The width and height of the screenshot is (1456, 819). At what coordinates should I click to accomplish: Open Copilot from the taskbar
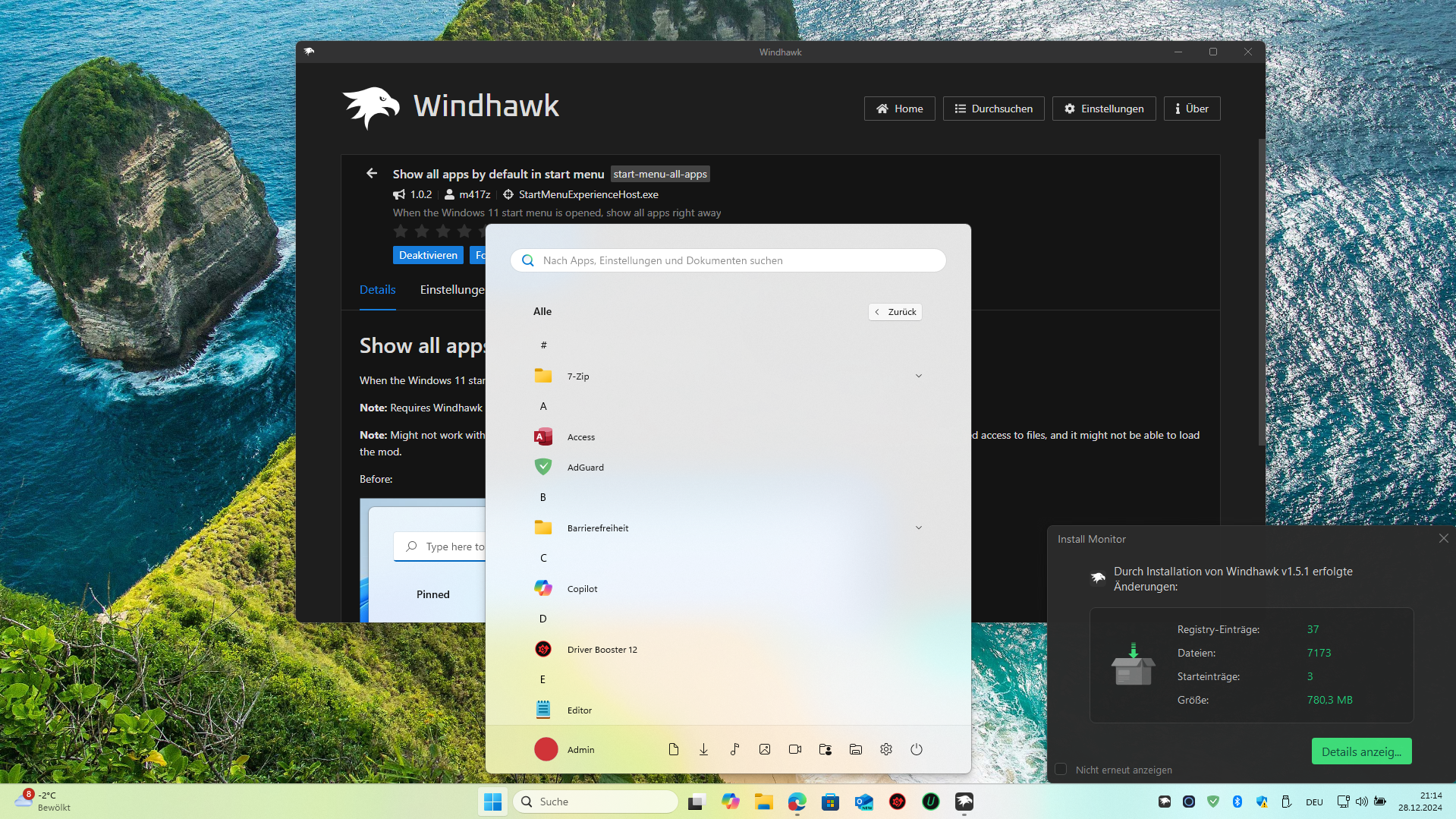(730, 802)
